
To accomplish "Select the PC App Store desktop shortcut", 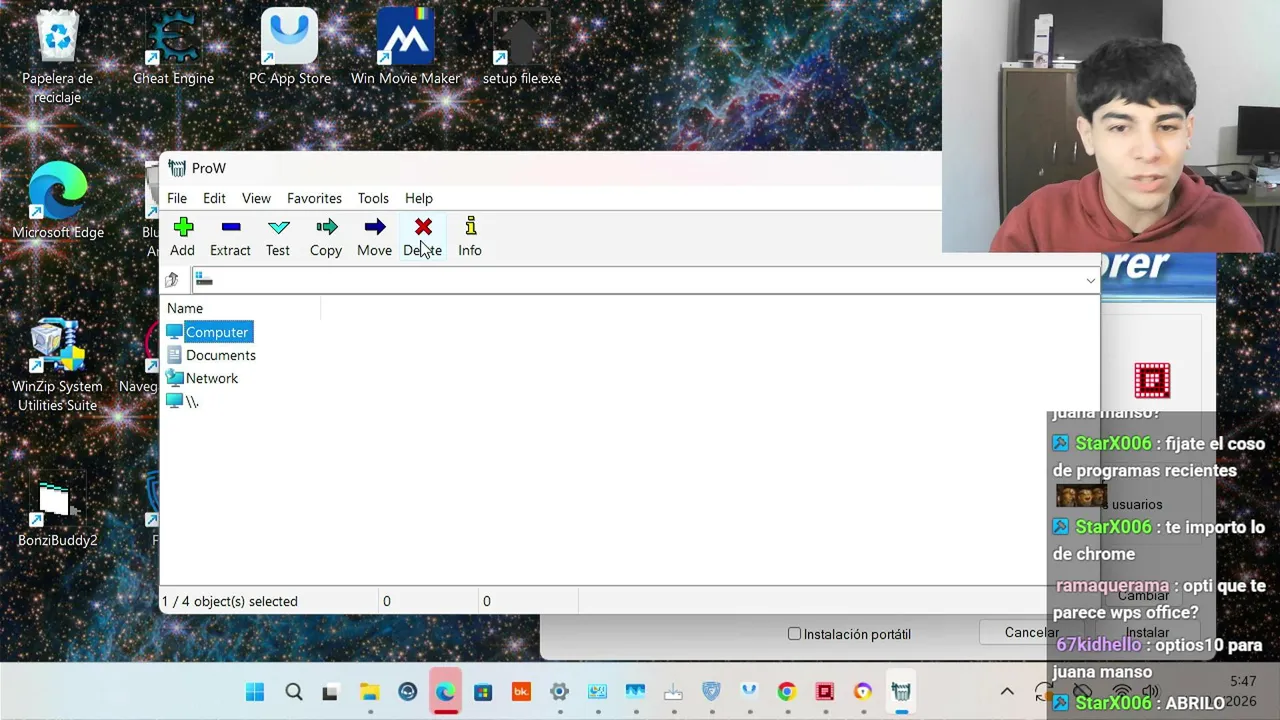I will [x=290, y=48].
